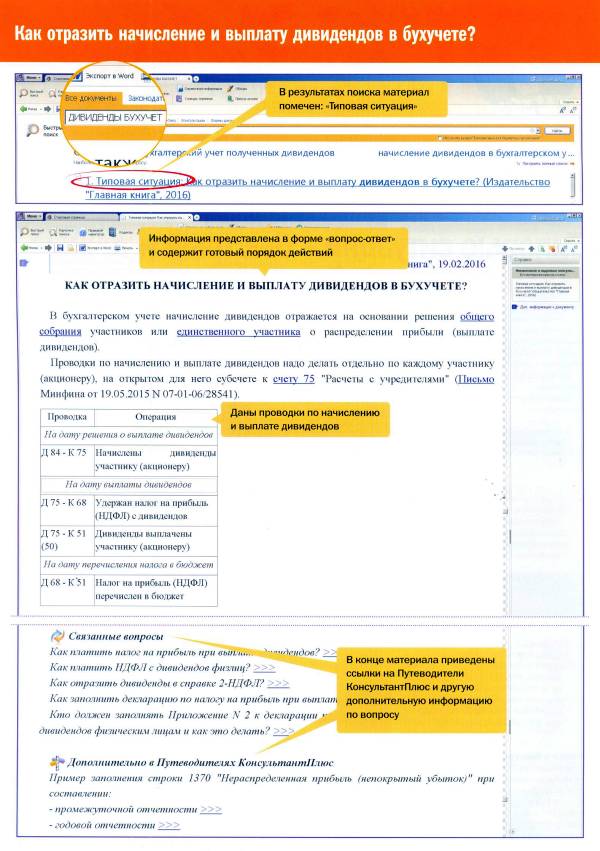
Task: Open the 'Типовая ситуация' search result link
Action: click(x=317, y=188)
